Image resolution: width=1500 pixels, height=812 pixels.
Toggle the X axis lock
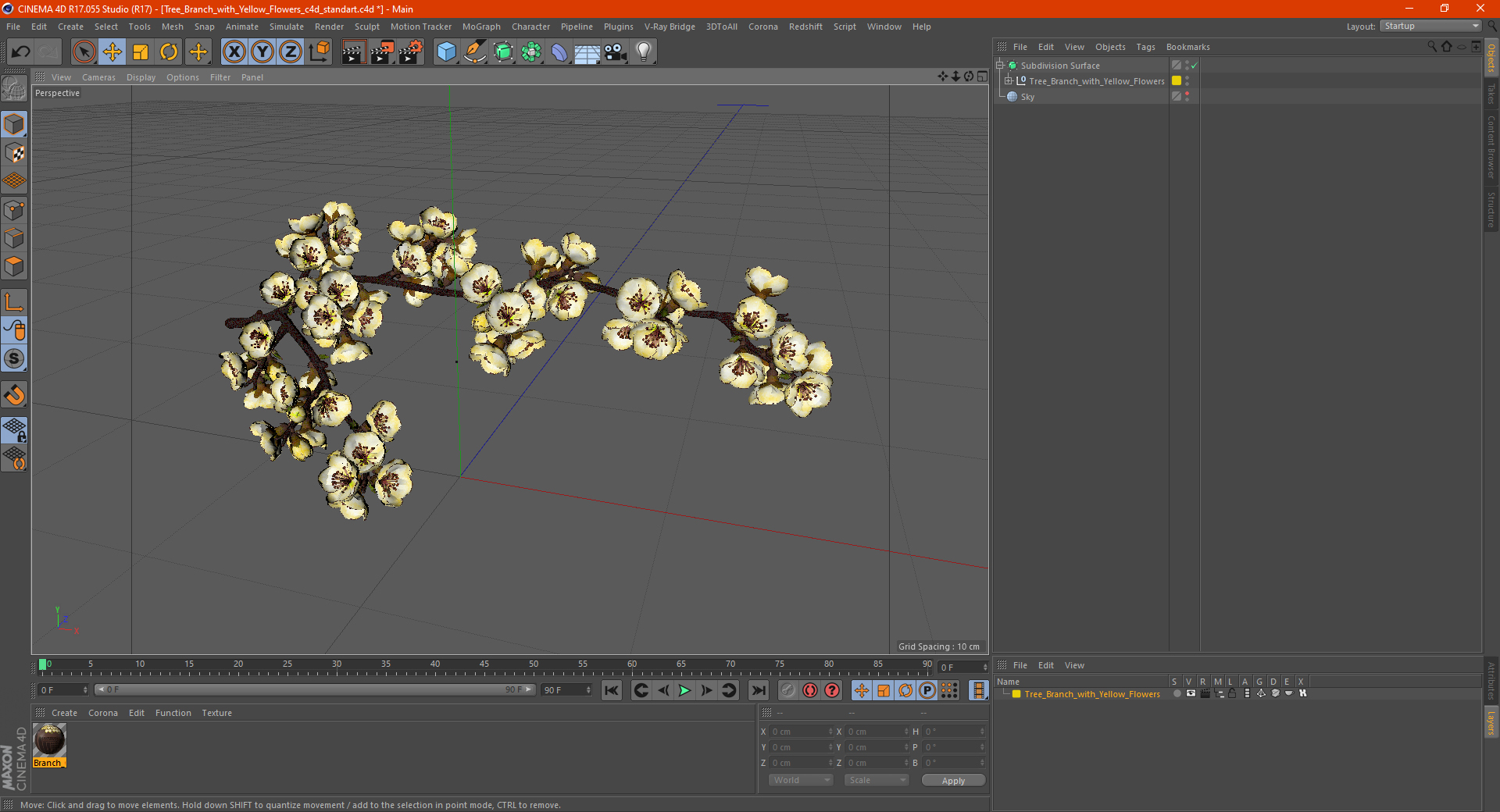click(x=234, y=52)
